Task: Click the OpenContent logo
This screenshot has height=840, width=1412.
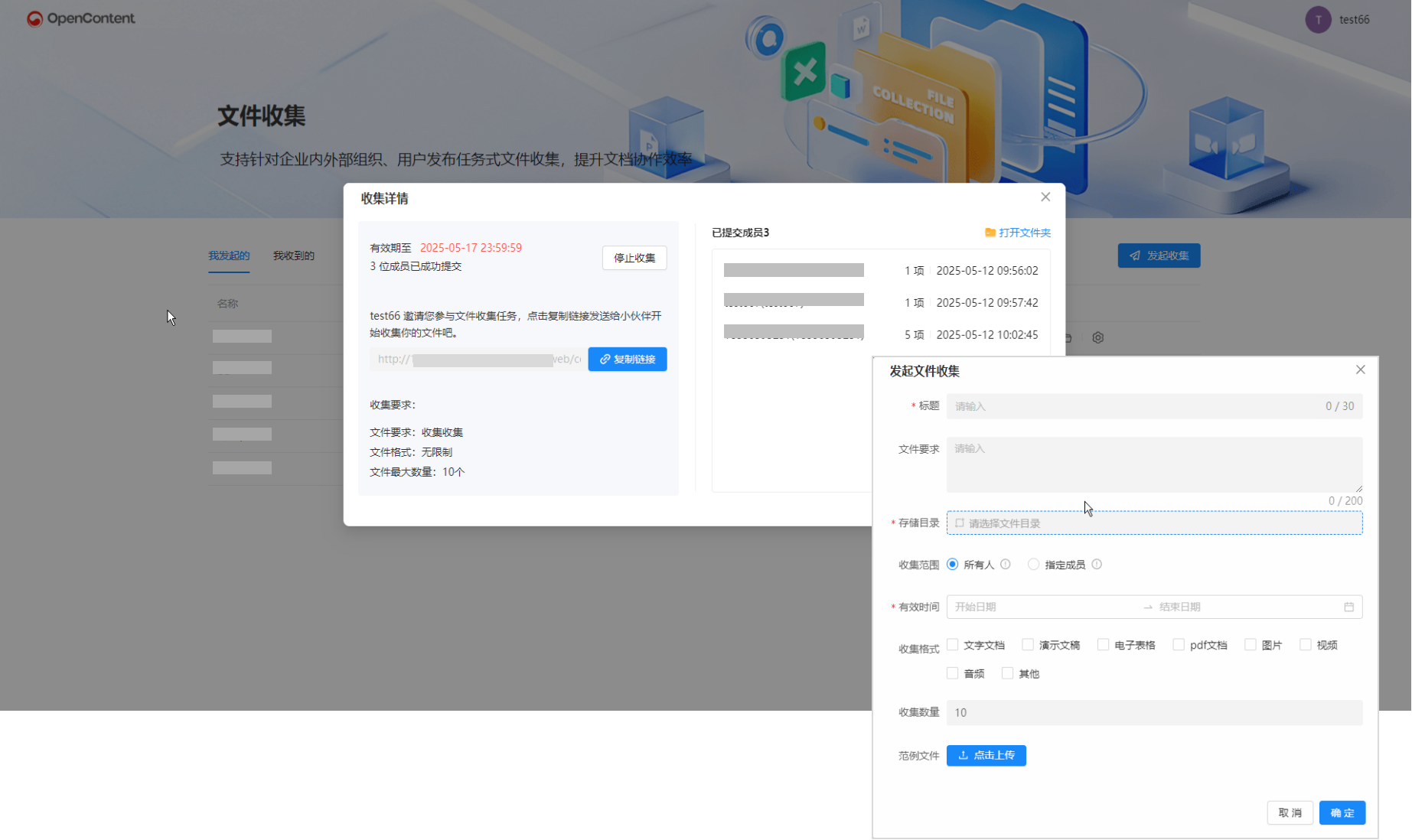Action: 81,18
